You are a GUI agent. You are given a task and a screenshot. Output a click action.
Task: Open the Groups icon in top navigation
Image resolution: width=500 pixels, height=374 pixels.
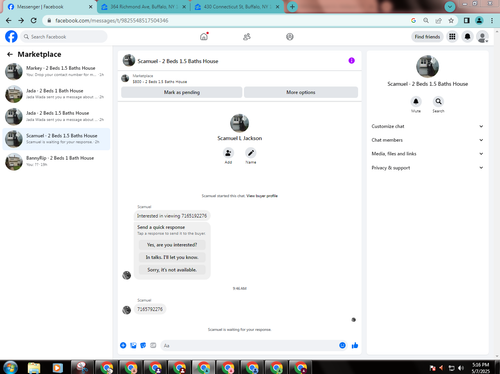click(290, 37)
